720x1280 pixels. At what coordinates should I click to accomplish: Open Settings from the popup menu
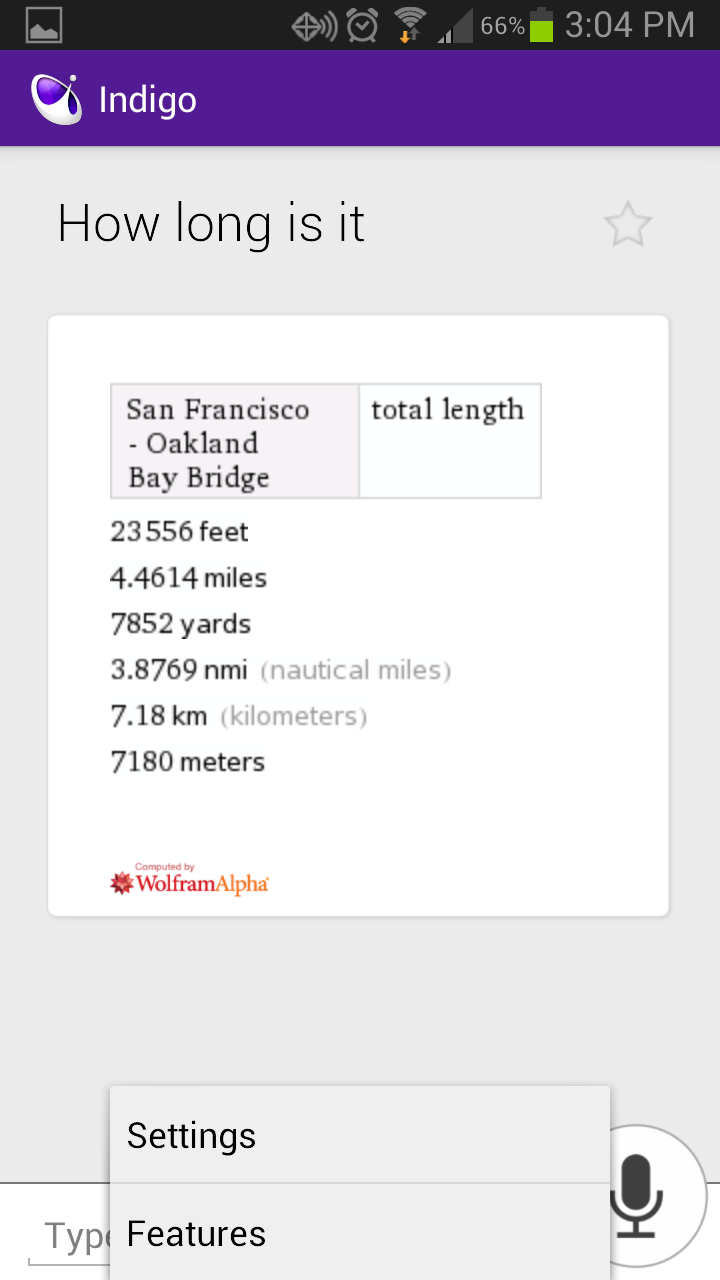[x=359, y=1136]
